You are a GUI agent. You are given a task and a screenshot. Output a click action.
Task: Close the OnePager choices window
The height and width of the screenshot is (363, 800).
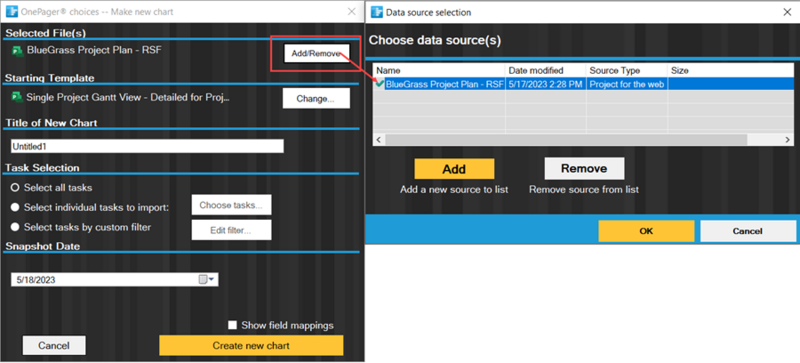[352, 12]
